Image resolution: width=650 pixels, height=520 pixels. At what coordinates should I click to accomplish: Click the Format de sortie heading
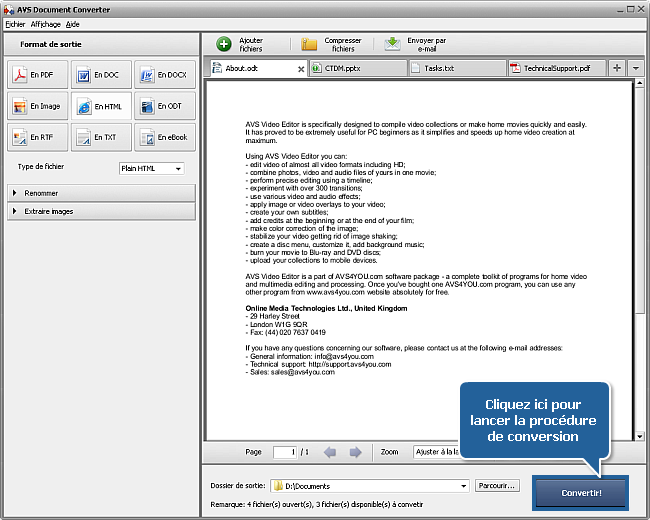pos(51,44)
